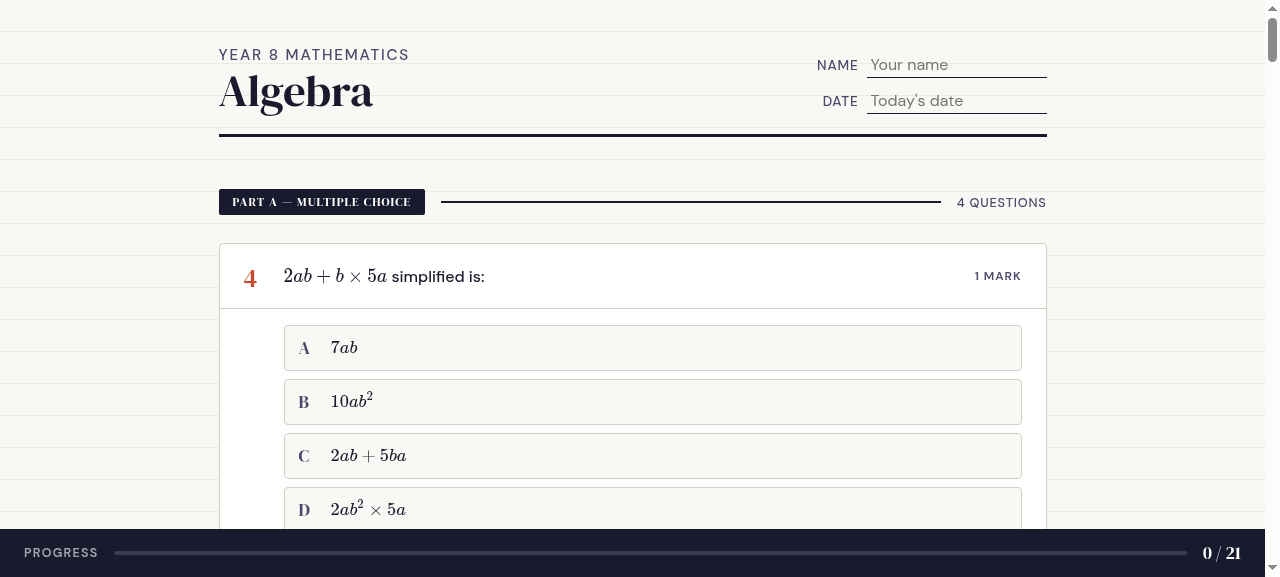The height and width of the screenshot is (577, 1280).
Task: Click the progress bar track
Action: (x=650, y=553)
